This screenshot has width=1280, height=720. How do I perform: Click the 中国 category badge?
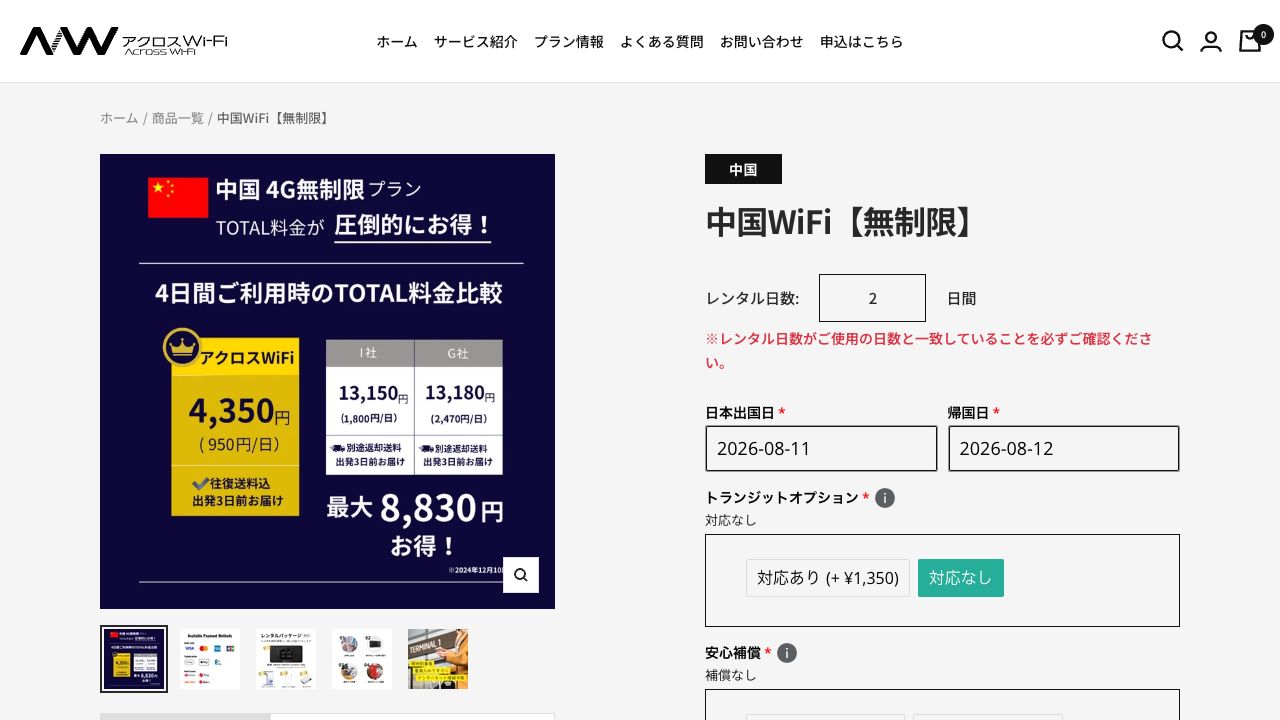[x=743, y=169]
